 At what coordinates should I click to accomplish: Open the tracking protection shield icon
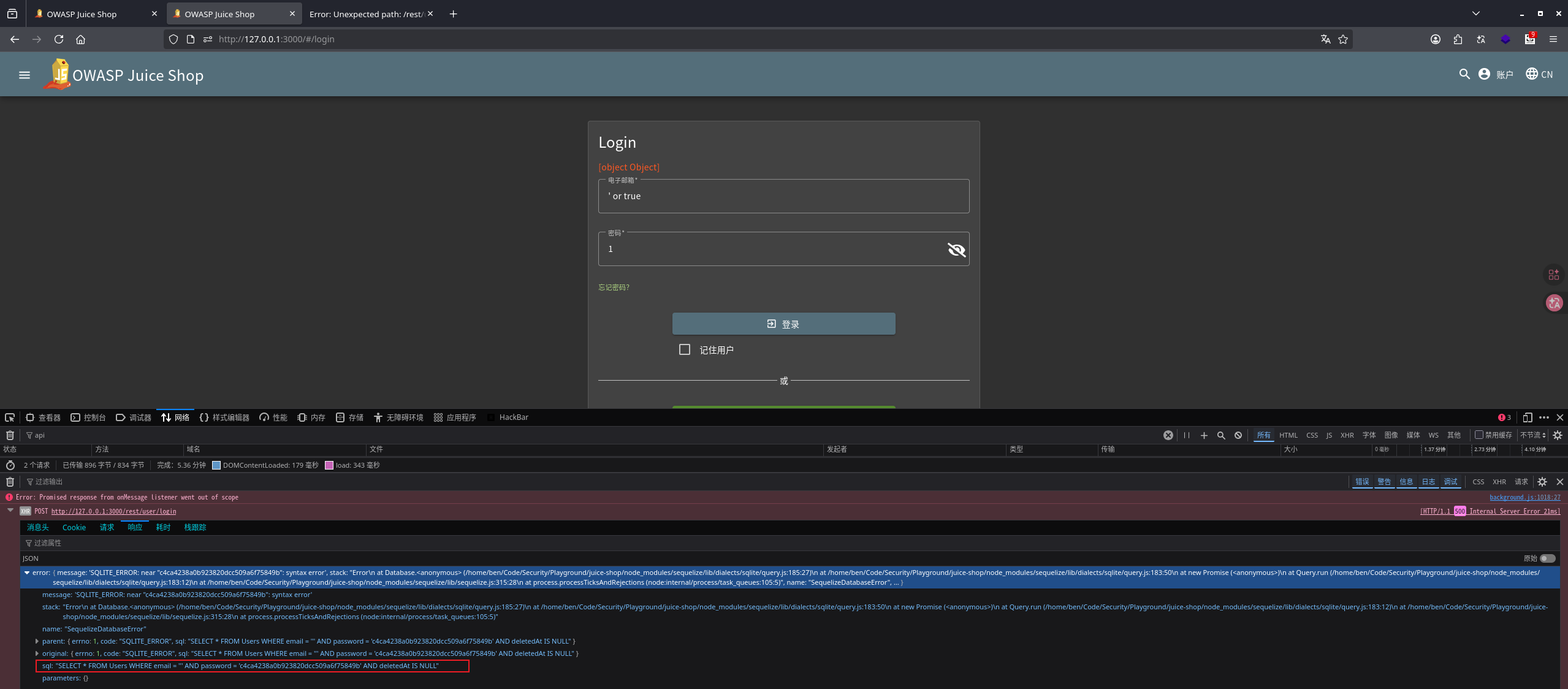coord(173,39)
